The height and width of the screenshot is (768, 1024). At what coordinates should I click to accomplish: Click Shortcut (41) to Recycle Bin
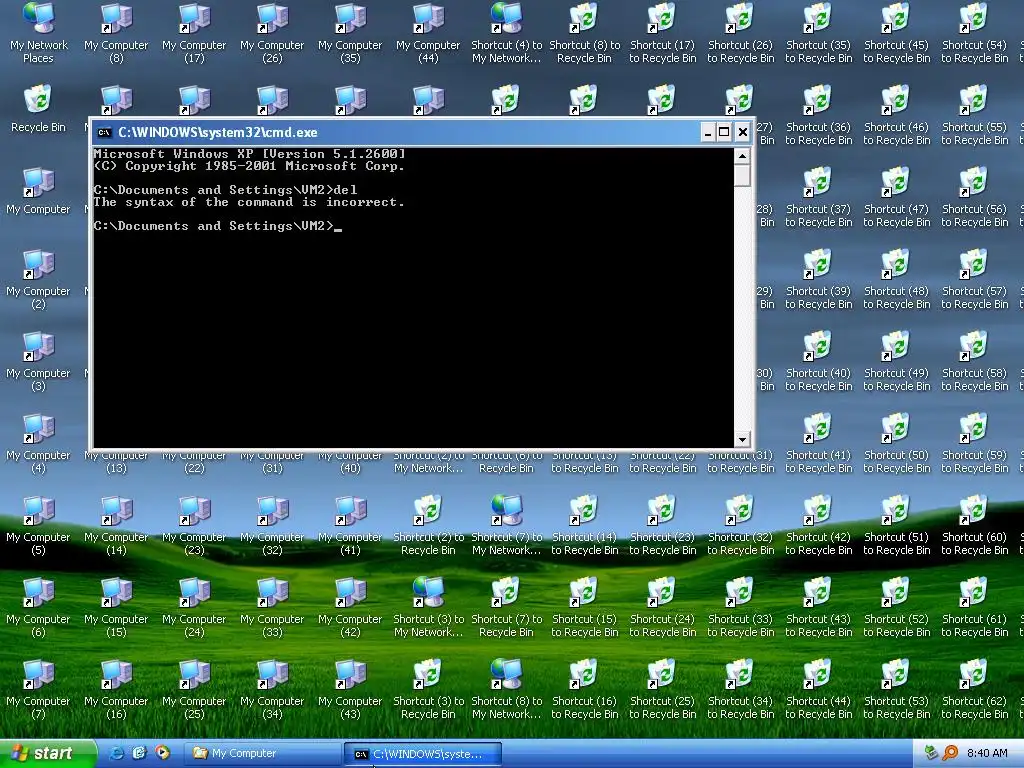coord(818,443)
